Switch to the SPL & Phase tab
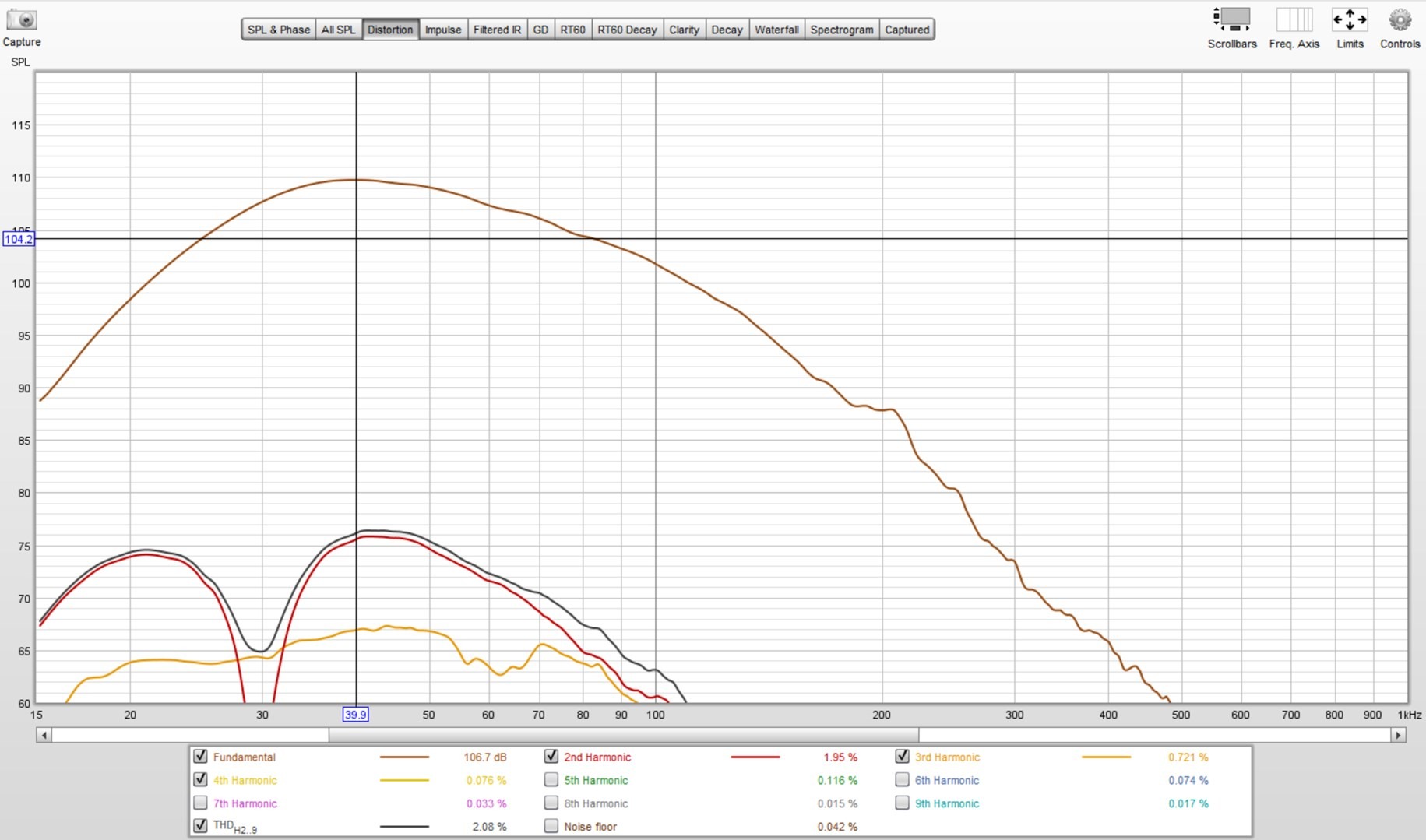The image size is (1426, 840). [x=279, y=30]
